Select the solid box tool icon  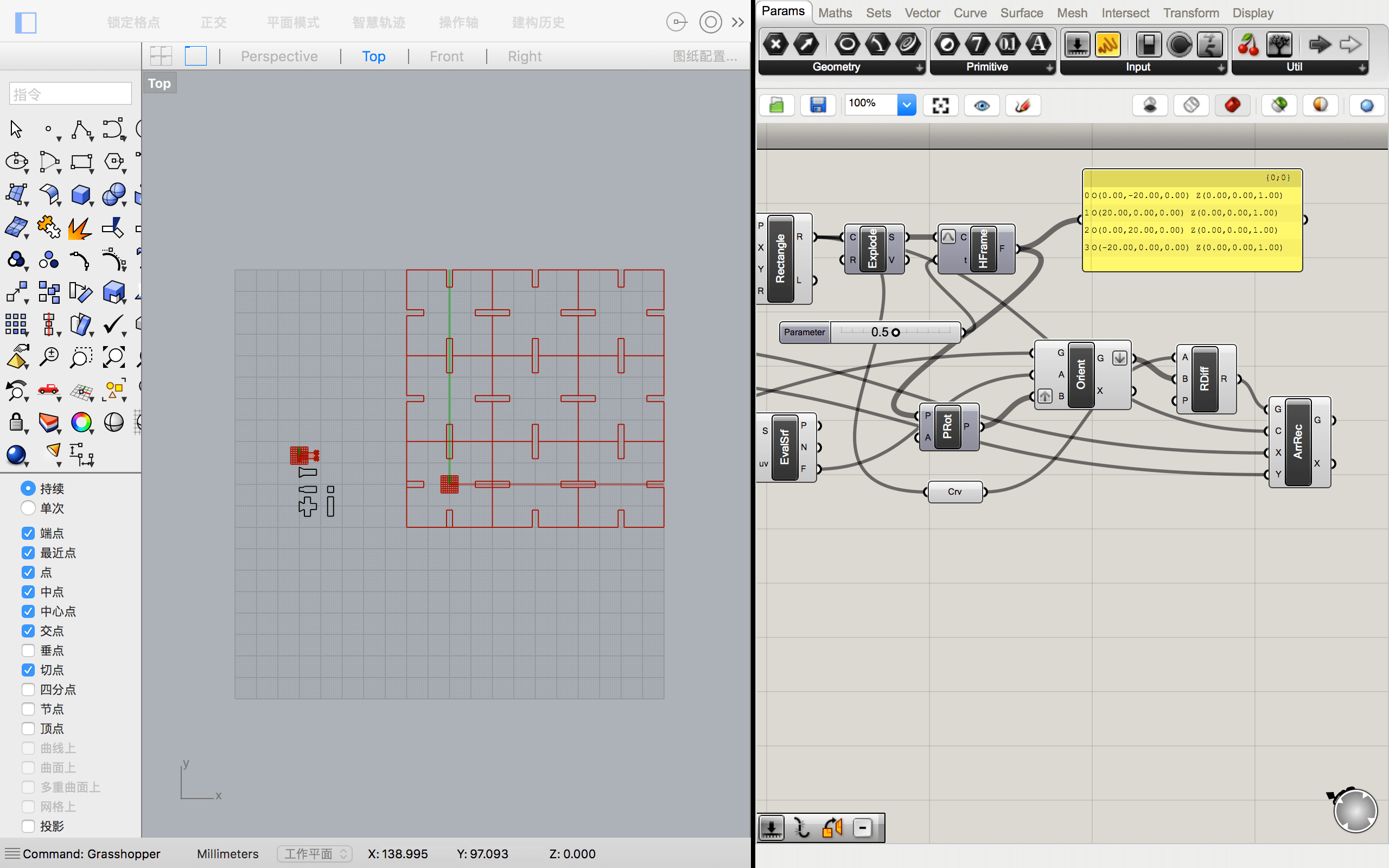[80, 195]
